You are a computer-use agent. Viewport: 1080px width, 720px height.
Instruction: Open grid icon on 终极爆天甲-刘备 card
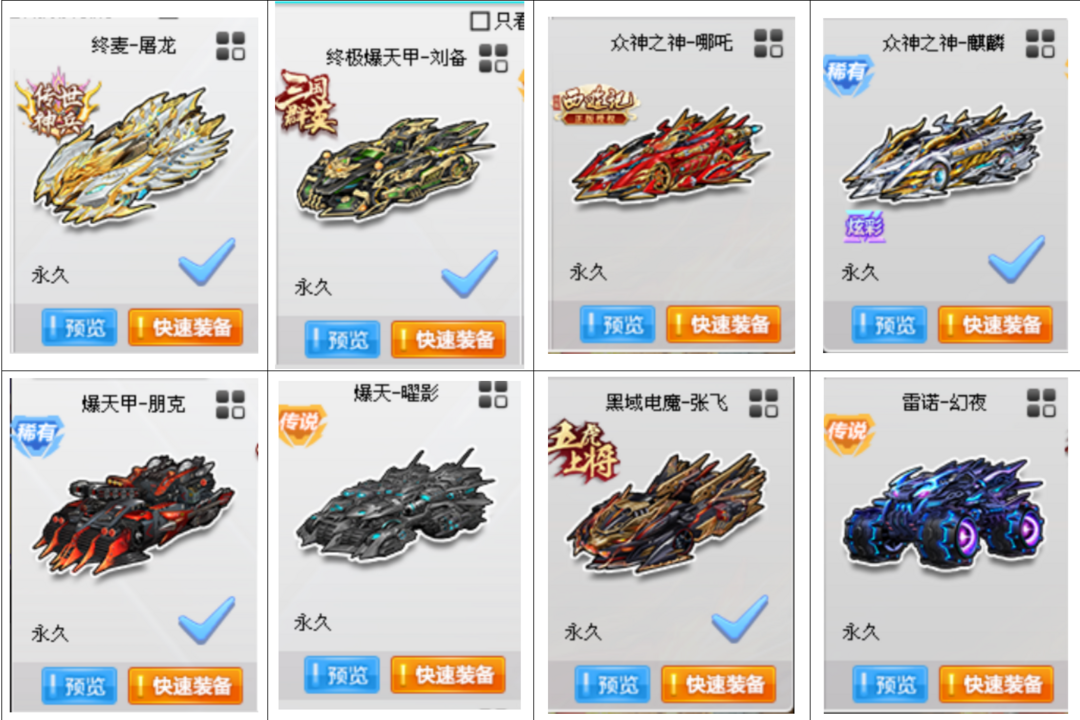[493, 58]
